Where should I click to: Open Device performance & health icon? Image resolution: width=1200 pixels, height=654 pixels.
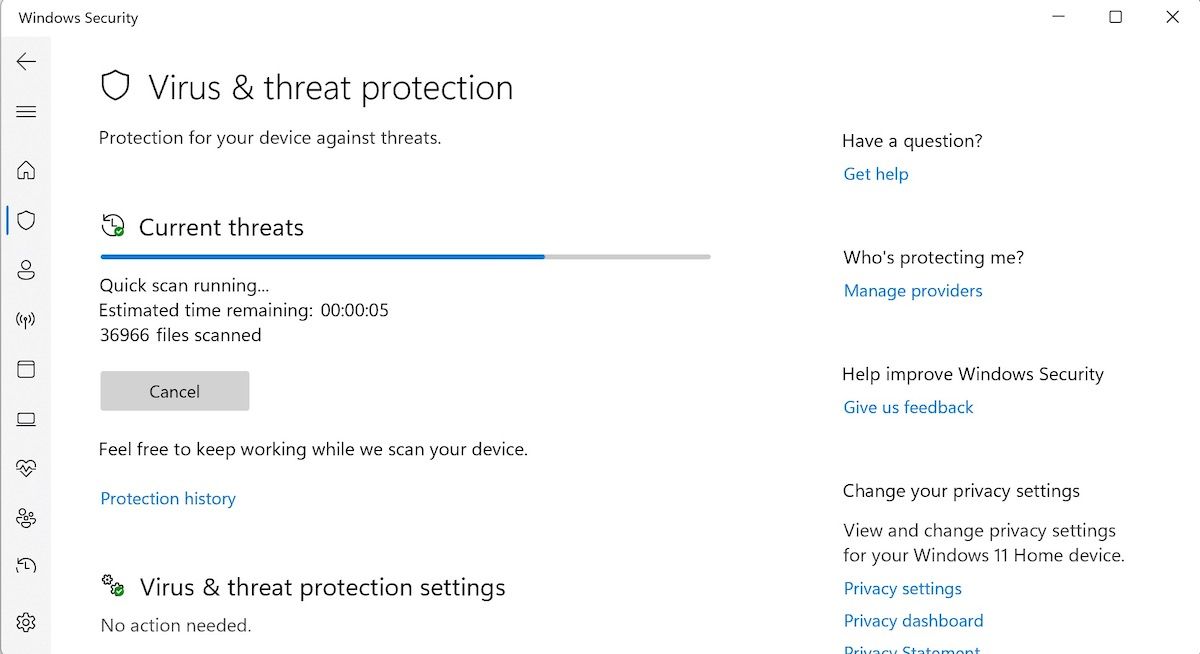(26, 468)
